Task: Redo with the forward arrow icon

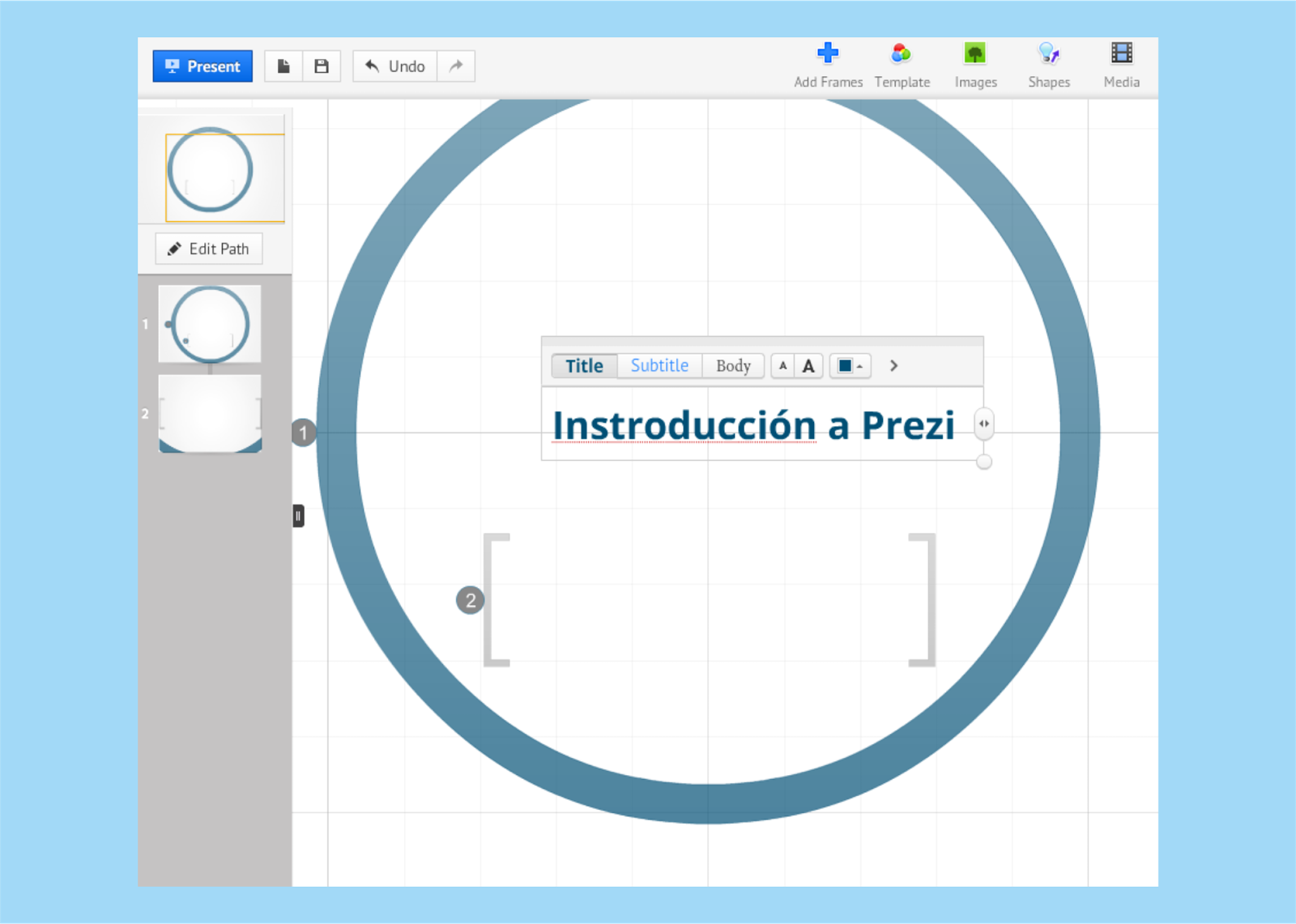Action: coord(456,66)
